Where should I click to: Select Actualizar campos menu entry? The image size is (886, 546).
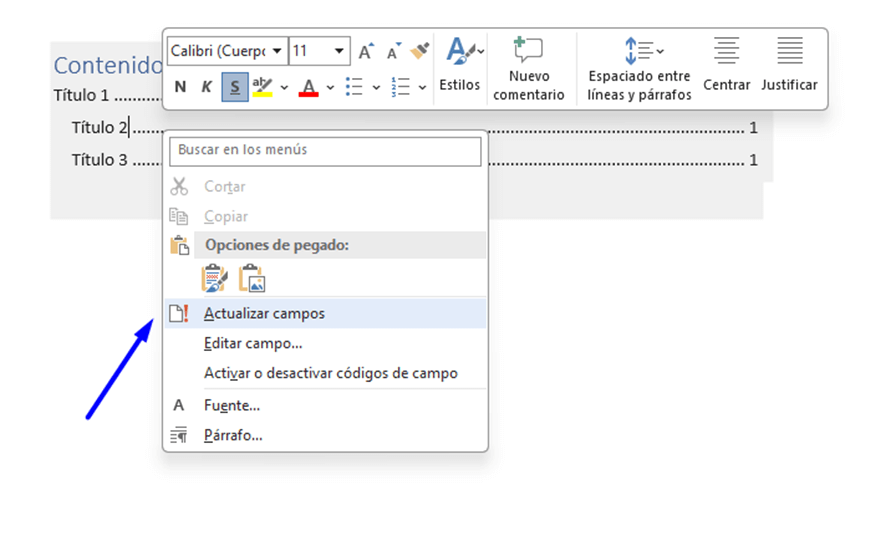325,314
